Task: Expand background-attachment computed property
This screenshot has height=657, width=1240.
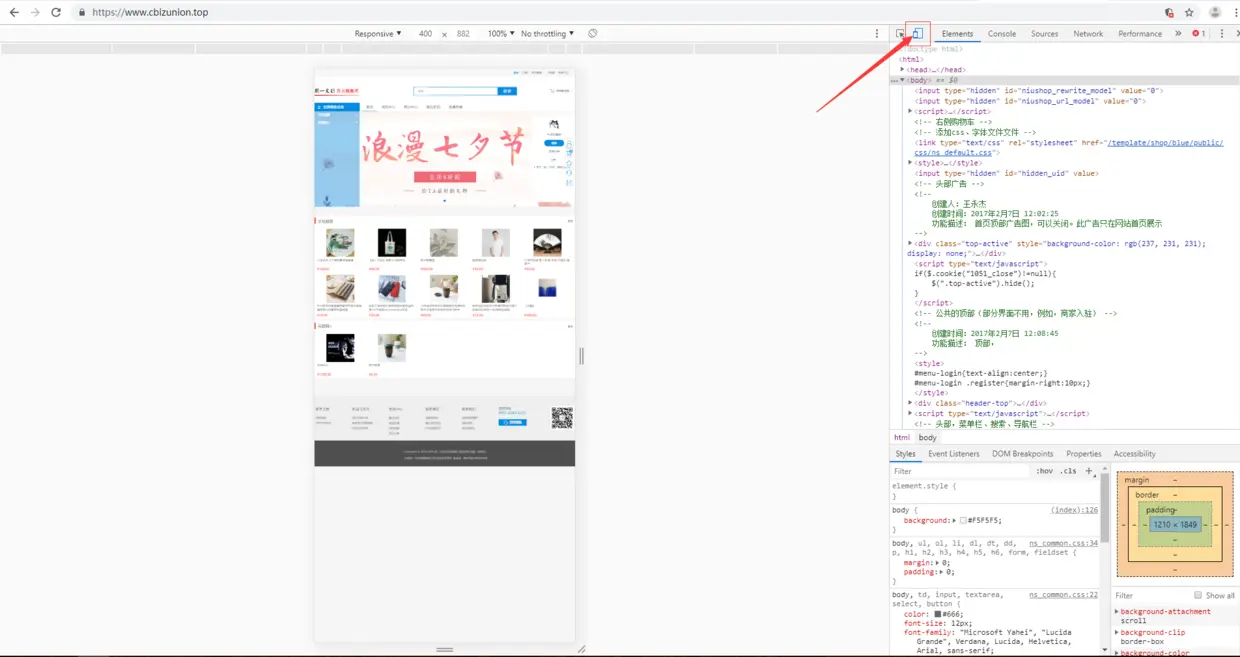Action: 1117,611
